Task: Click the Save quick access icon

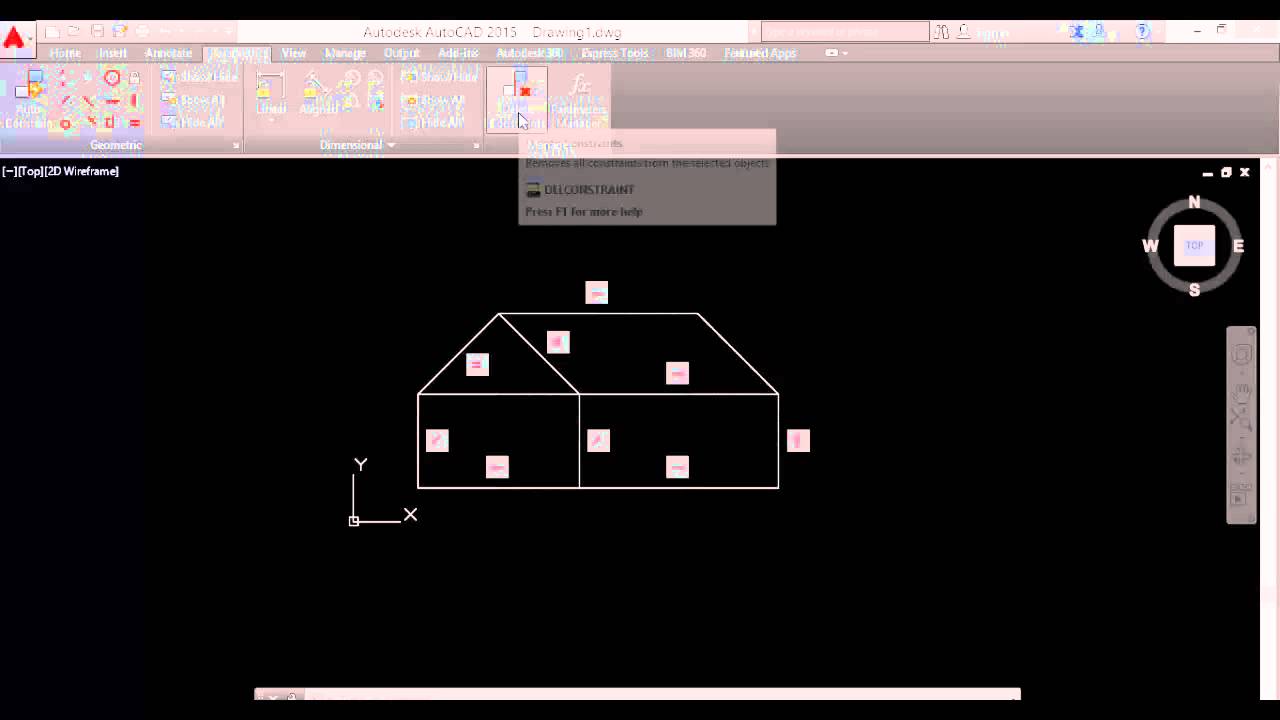Action: pos(97,32)
